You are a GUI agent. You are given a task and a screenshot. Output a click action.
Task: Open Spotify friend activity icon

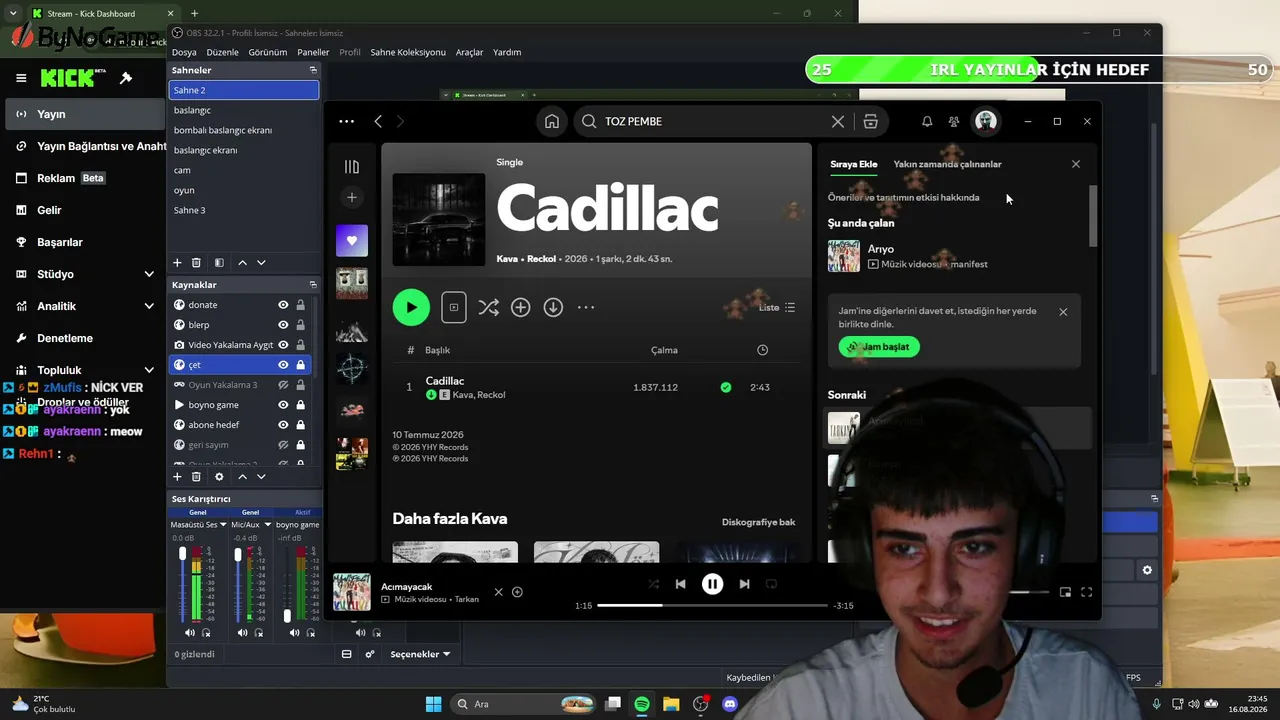pos(954,121)
